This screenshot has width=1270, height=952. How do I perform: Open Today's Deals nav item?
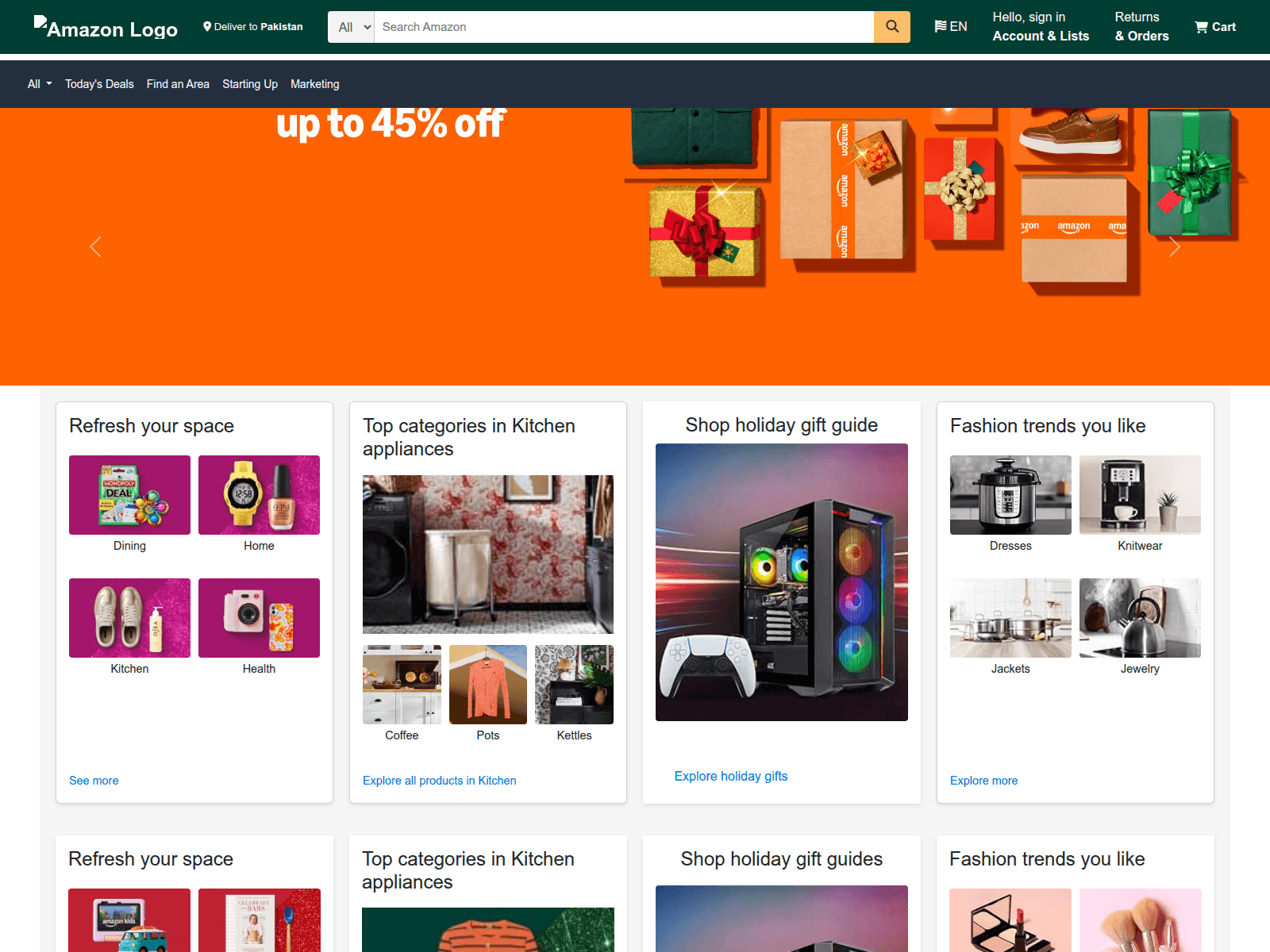[99, 84]
